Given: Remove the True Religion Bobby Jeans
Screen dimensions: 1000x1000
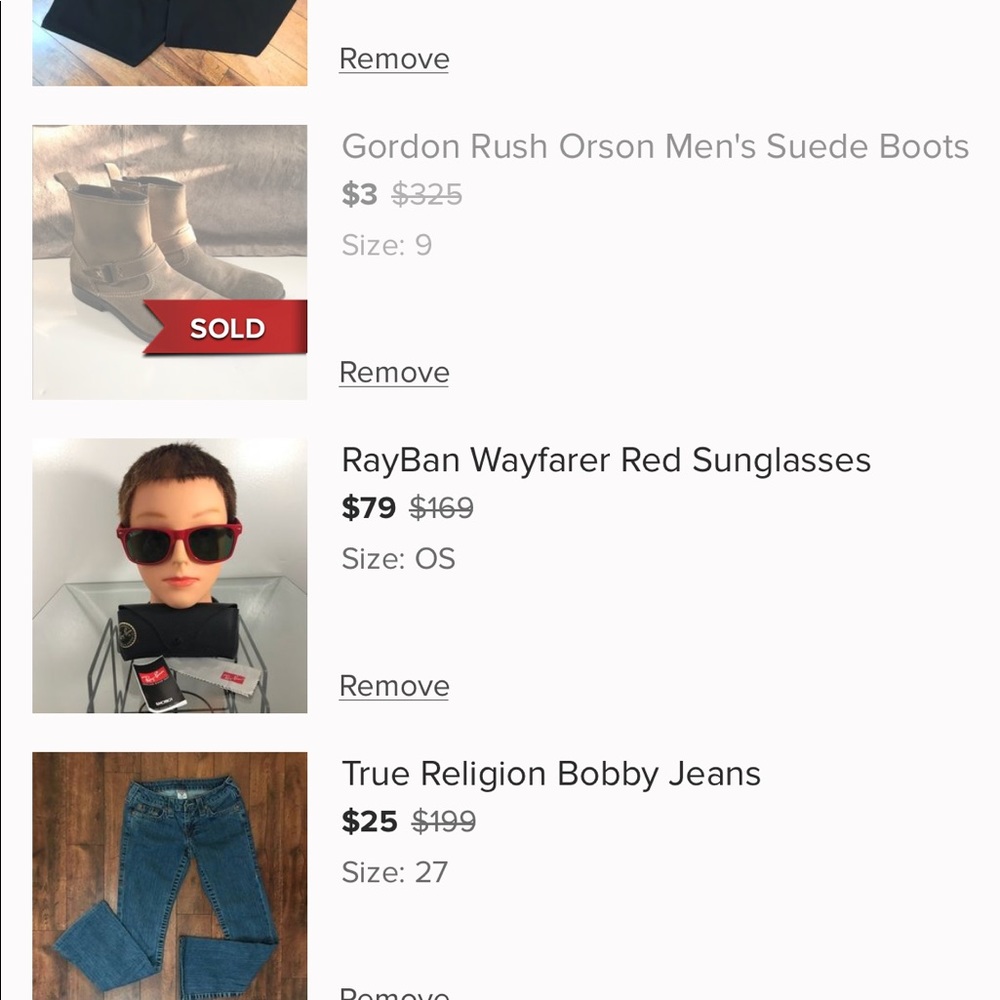Looking at the screenshot, I should [x=393, y=993].
